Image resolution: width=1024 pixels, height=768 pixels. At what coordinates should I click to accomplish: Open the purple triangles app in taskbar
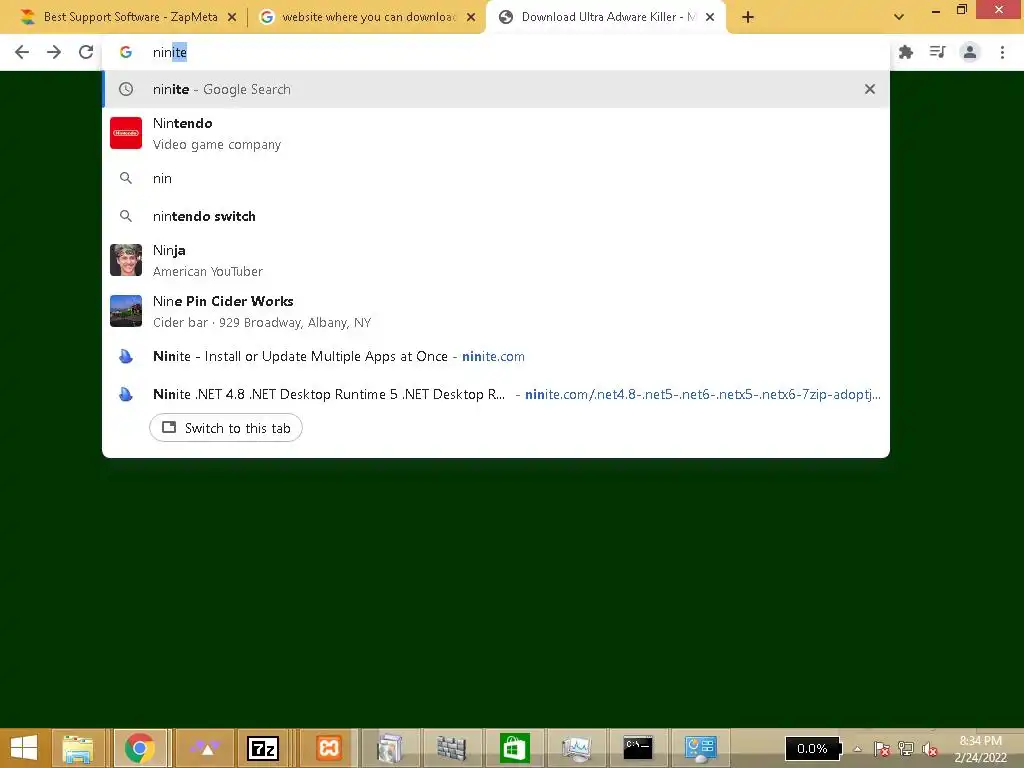pyautogui.click(x=205, y=748)
